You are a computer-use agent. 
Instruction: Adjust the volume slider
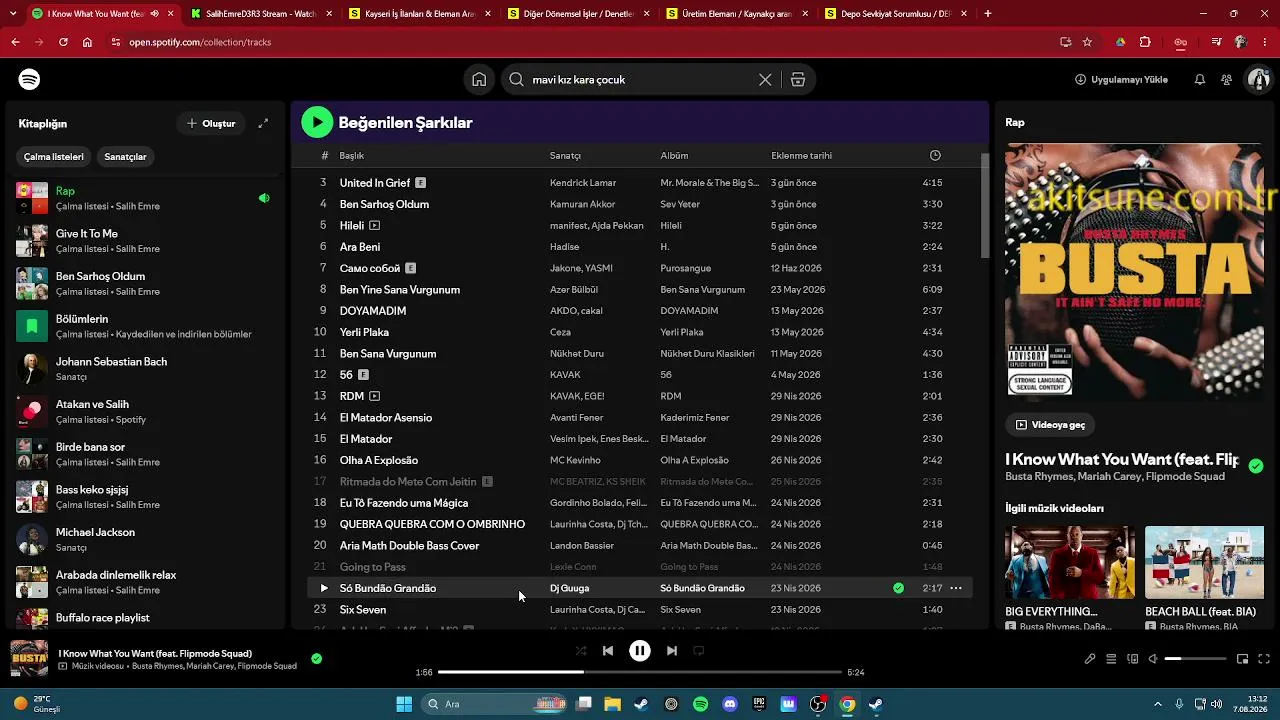(1196, 659)
